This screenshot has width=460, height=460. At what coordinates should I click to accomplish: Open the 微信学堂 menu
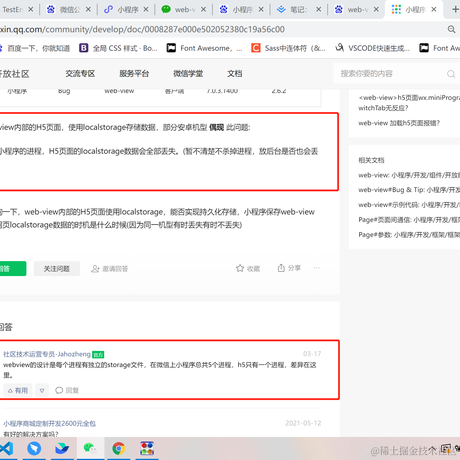188,74
